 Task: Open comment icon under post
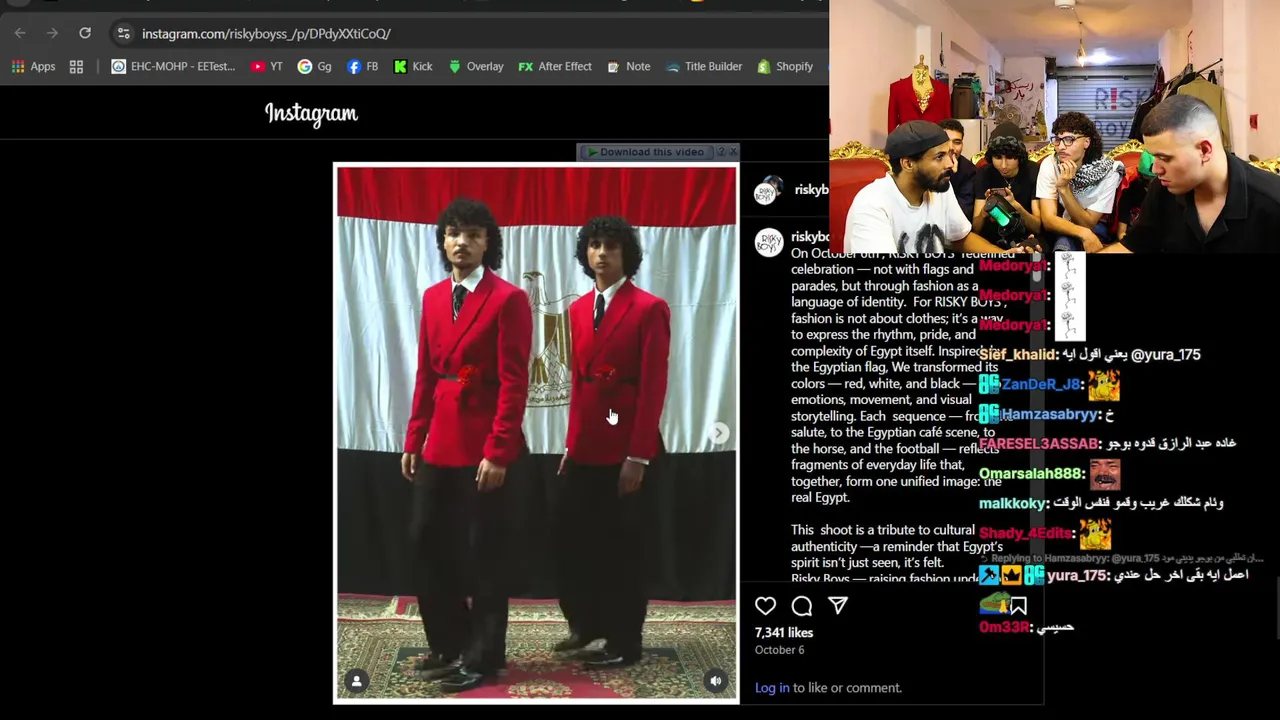click(x=801, y=605)
